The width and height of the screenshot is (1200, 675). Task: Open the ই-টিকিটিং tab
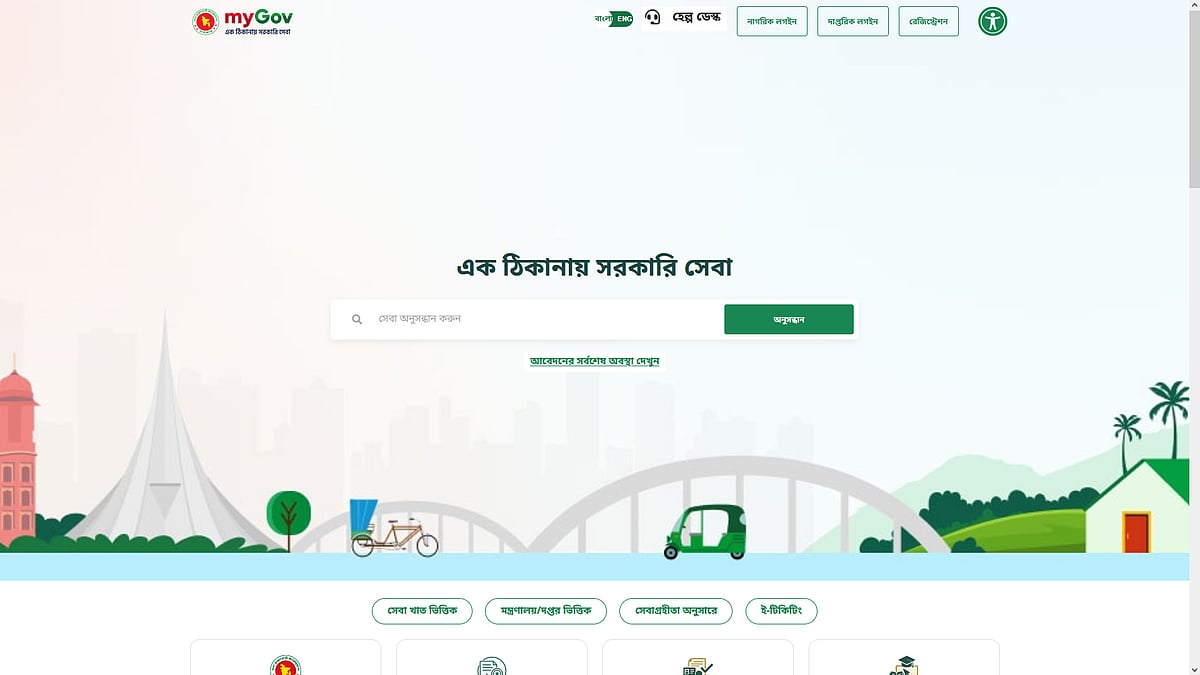coord(781,611)
